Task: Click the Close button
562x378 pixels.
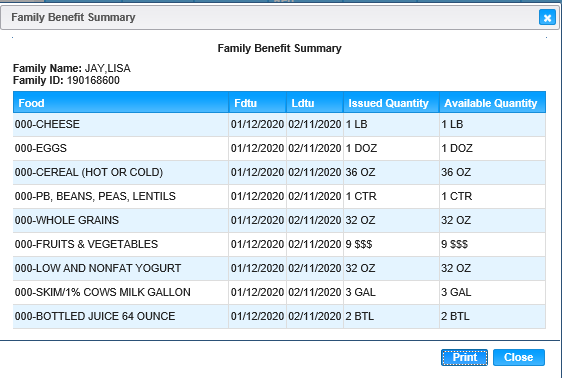Action: [519, 357]
